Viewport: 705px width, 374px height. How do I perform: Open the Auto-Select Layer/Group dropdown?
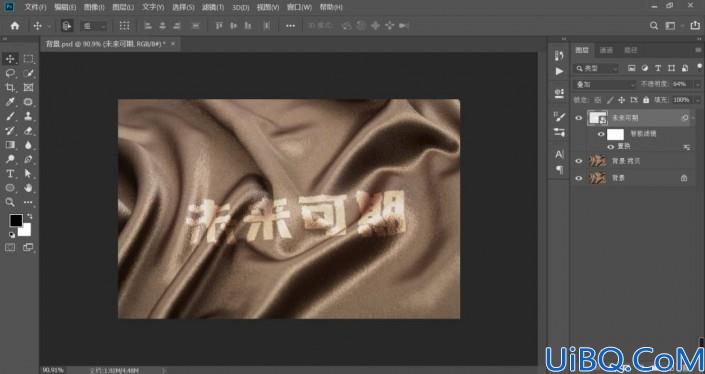pos(94,26)
